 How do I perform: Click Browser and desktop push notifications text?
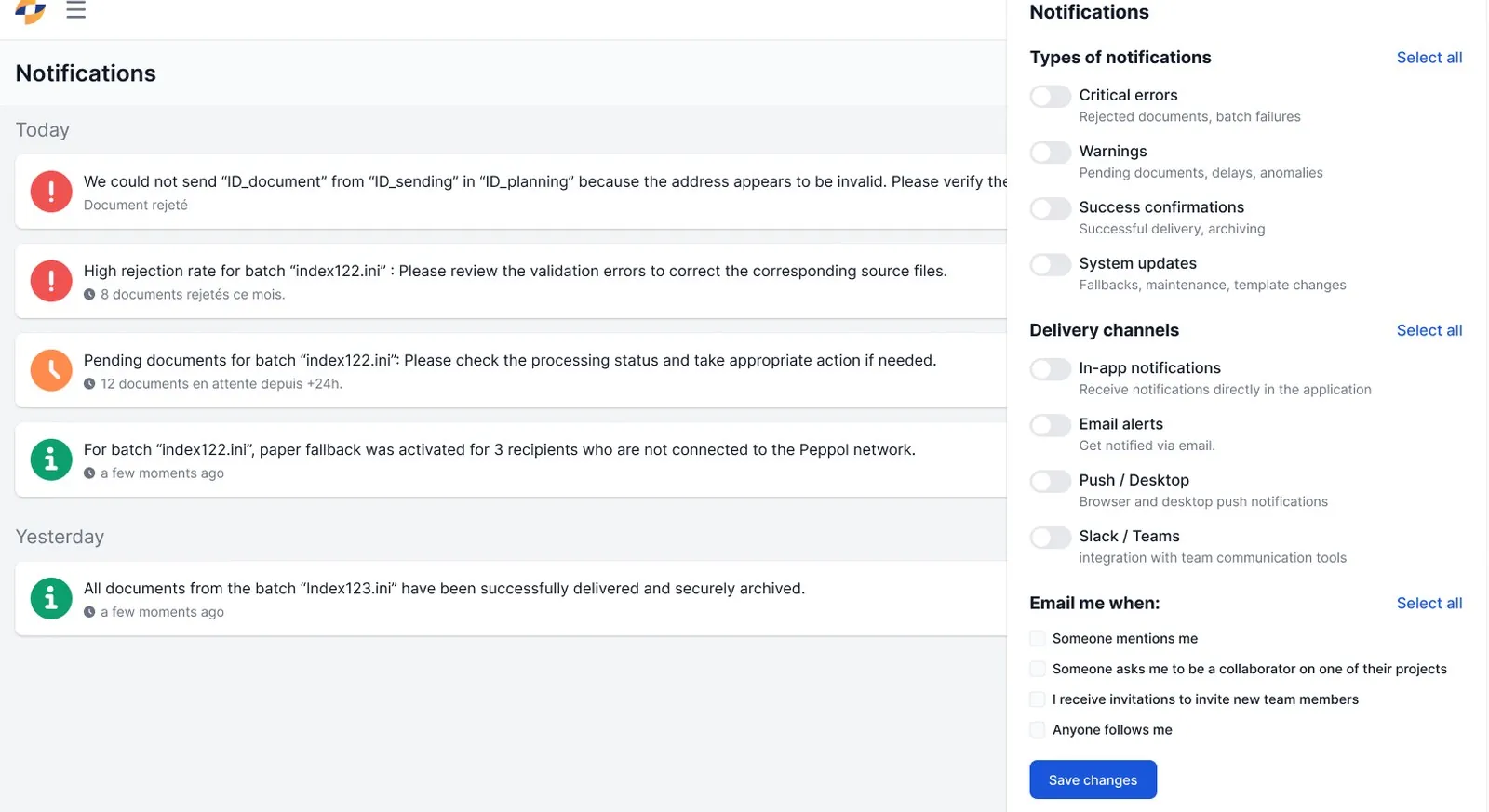[1203, 501]
